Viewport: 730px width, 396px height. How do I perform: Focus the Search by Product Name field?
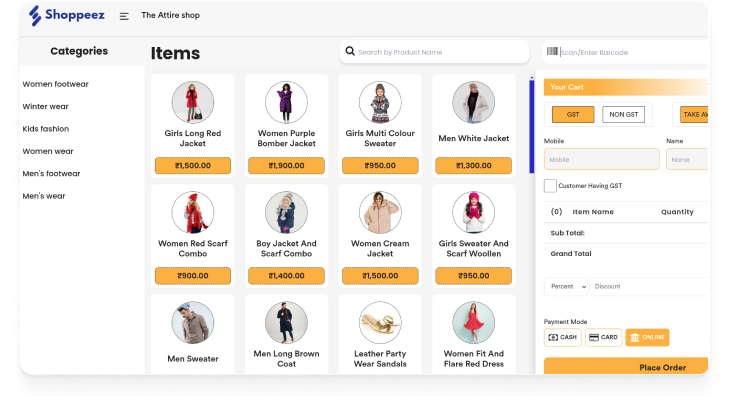(434, 52)
